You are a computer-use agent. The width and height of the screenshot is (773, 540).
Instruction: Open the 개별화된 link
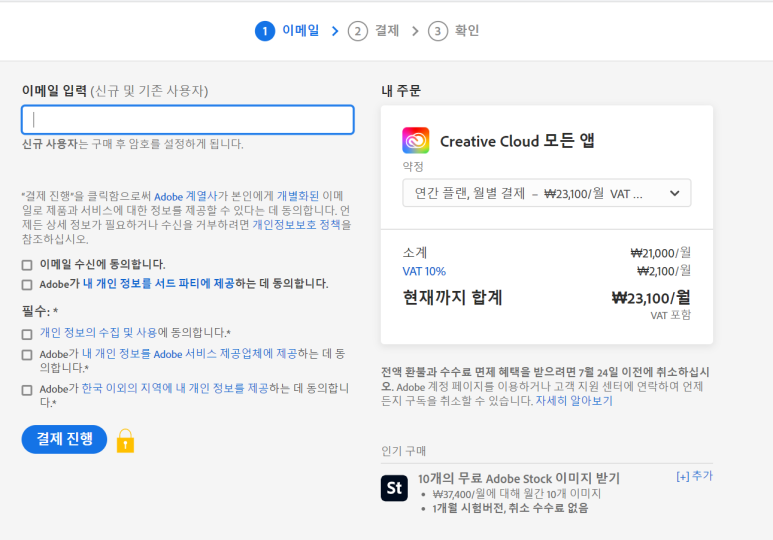(298, 196)
